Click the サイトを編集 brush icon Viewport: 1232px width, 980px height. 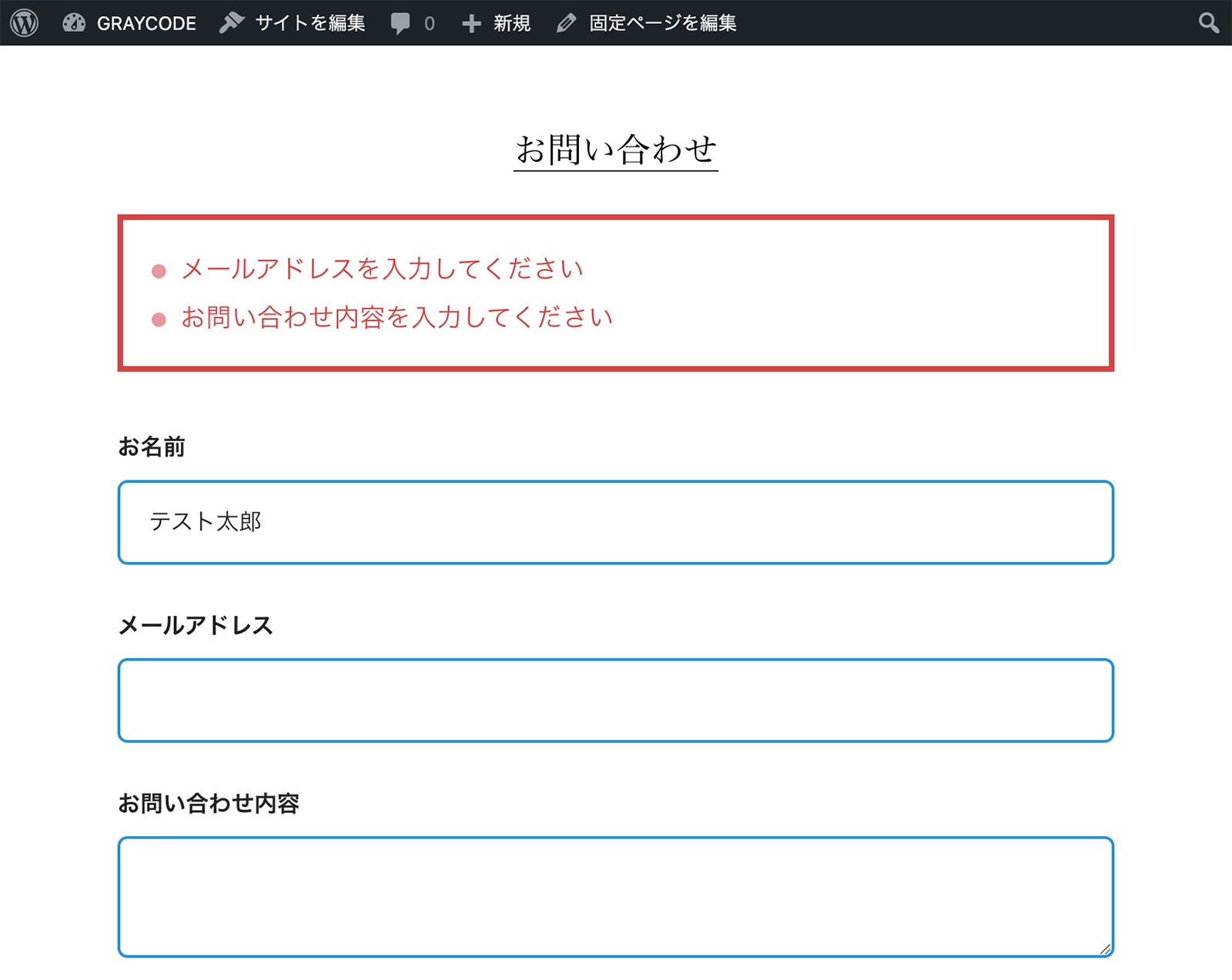(x=232, y=23)
